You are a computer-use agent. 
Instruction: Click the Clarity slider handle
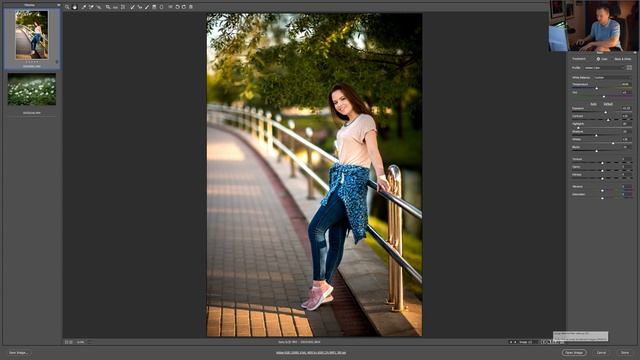pyautogui.click(x=602, y=171)
